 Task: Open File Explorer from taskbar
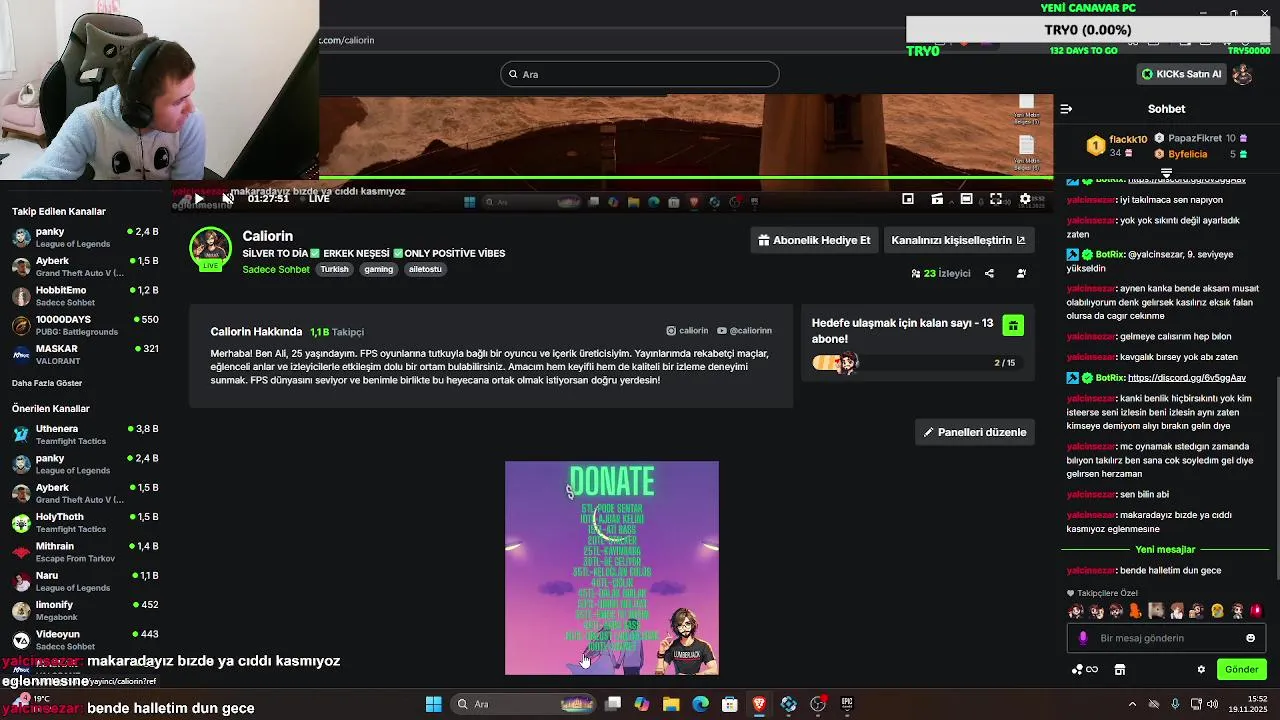[x=671, y=704]
